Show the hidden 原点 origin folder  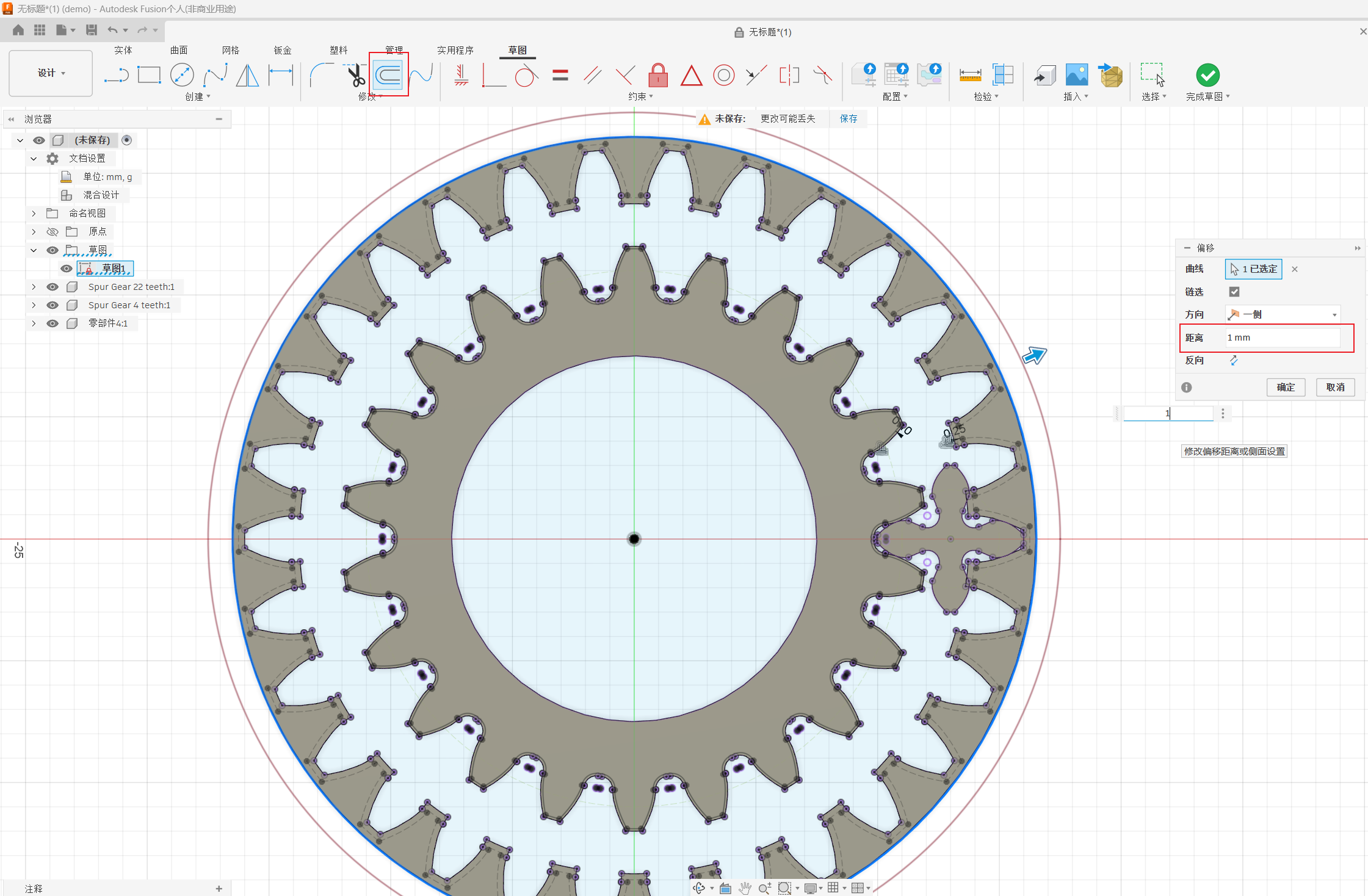point(52,232)
